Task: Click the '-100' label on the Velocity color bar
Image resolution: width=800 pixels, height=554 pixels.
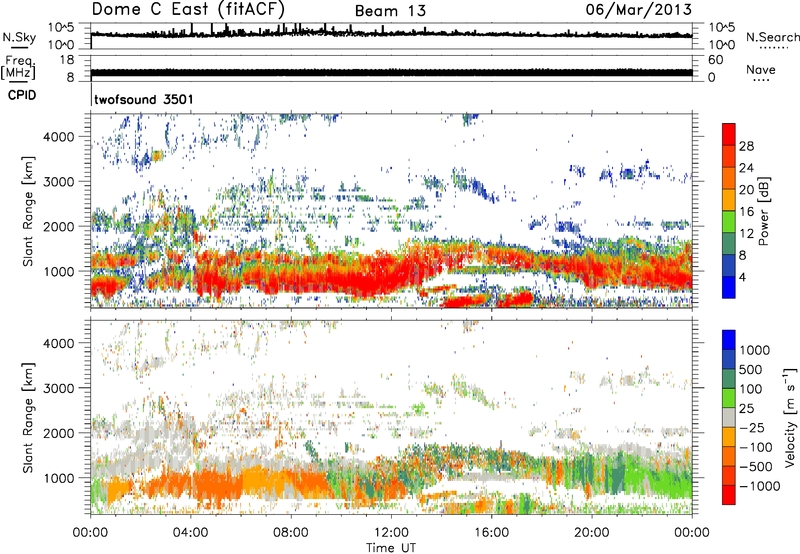Action: tap(755, 447)
